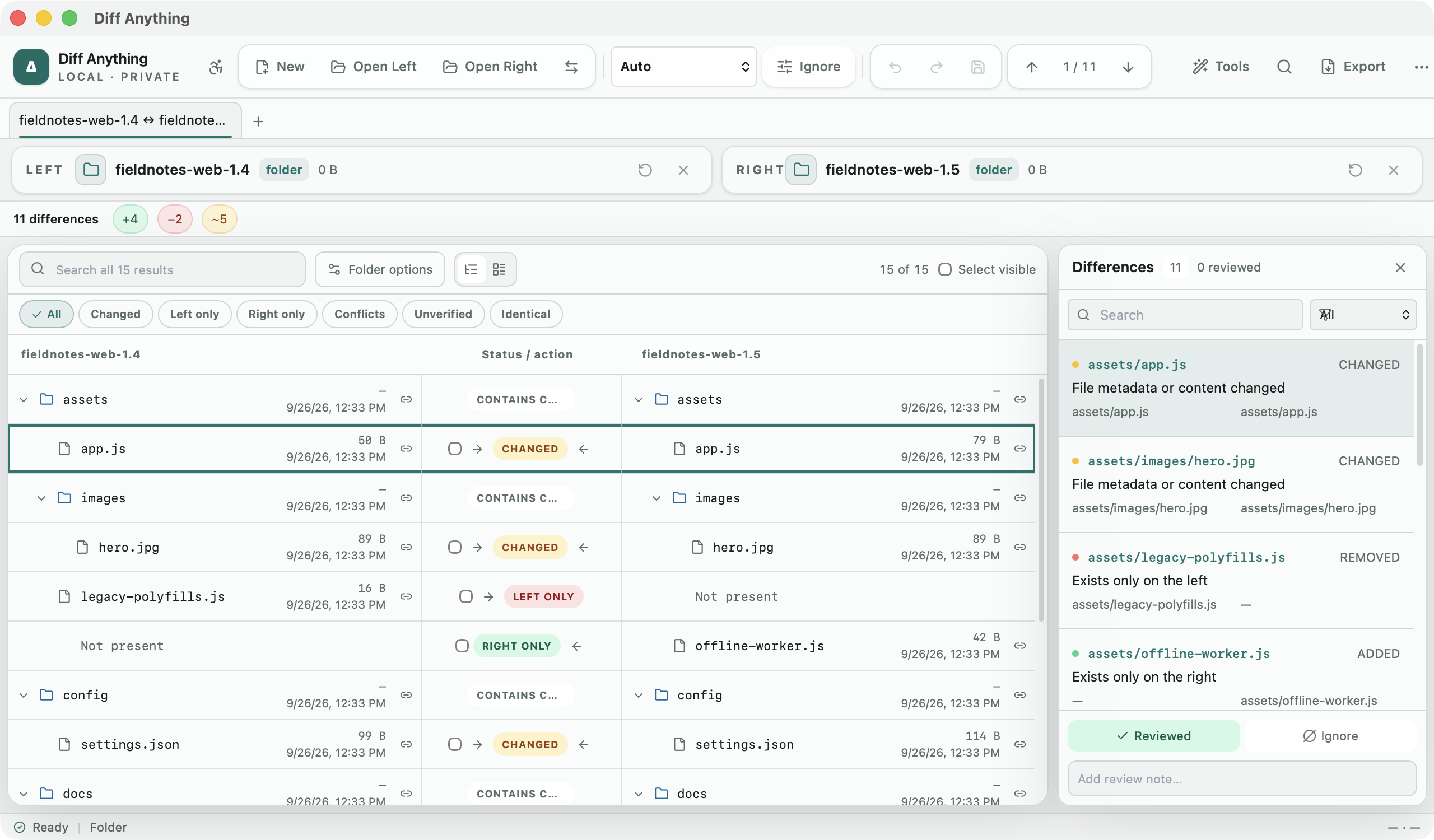Tick the settings.json row checkbox
Screen dimensions: 1434x840
[455, 744]
